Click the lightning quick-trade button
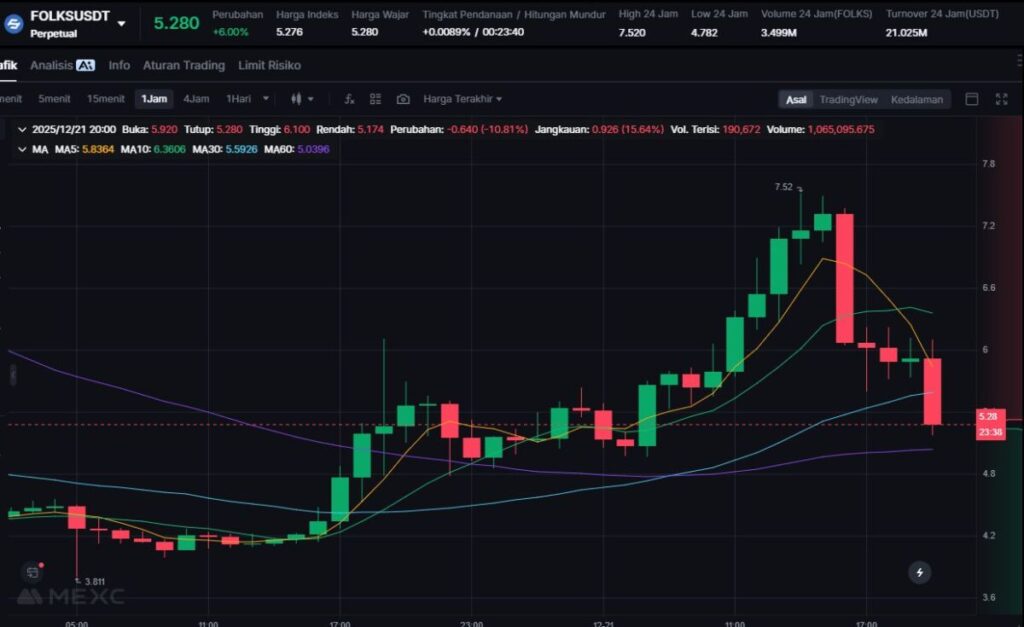Screen dimensions: 1024x627 pos(920,572)
